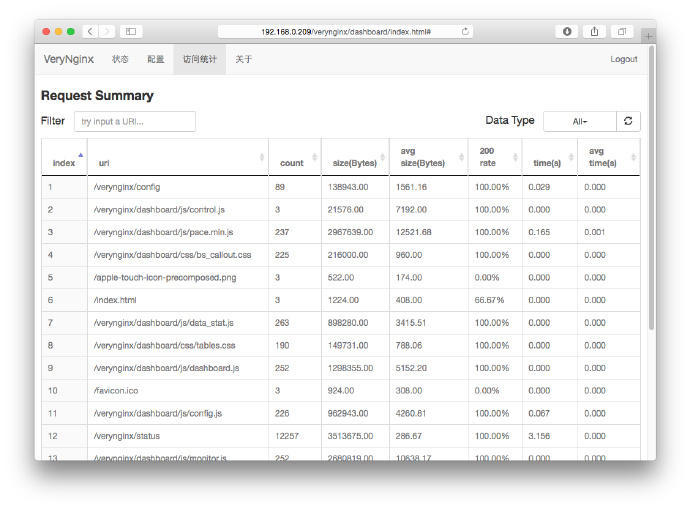The height and width of the screenshot is (509, 690).
Task: Toggle the Safari sidebar button
Action: coord(131,32)
